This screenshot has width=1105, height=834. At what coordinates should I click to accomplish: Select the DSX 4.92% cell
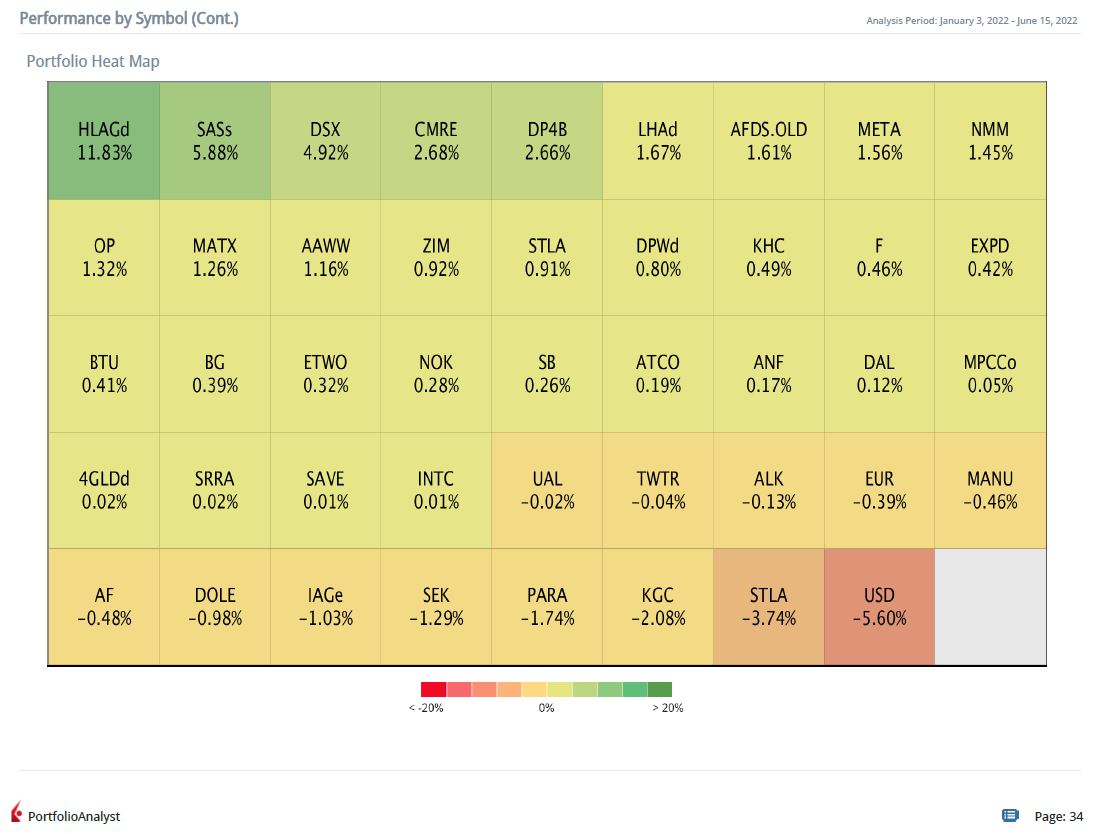coord(325,141)
